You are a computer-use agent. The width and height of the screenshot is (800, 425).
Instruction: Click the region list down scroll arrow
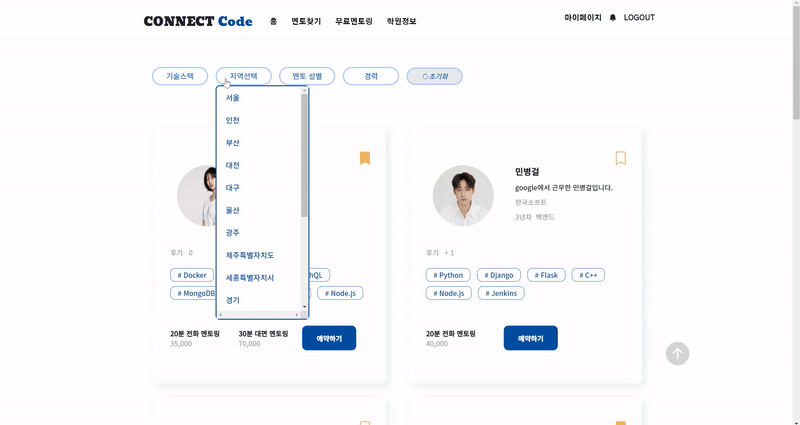click(x=305, y=307)
